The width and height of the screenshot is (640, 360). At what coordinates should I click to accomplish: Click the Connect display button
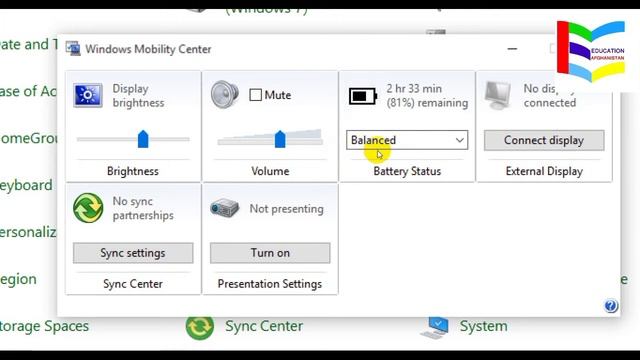click(544, 140)
